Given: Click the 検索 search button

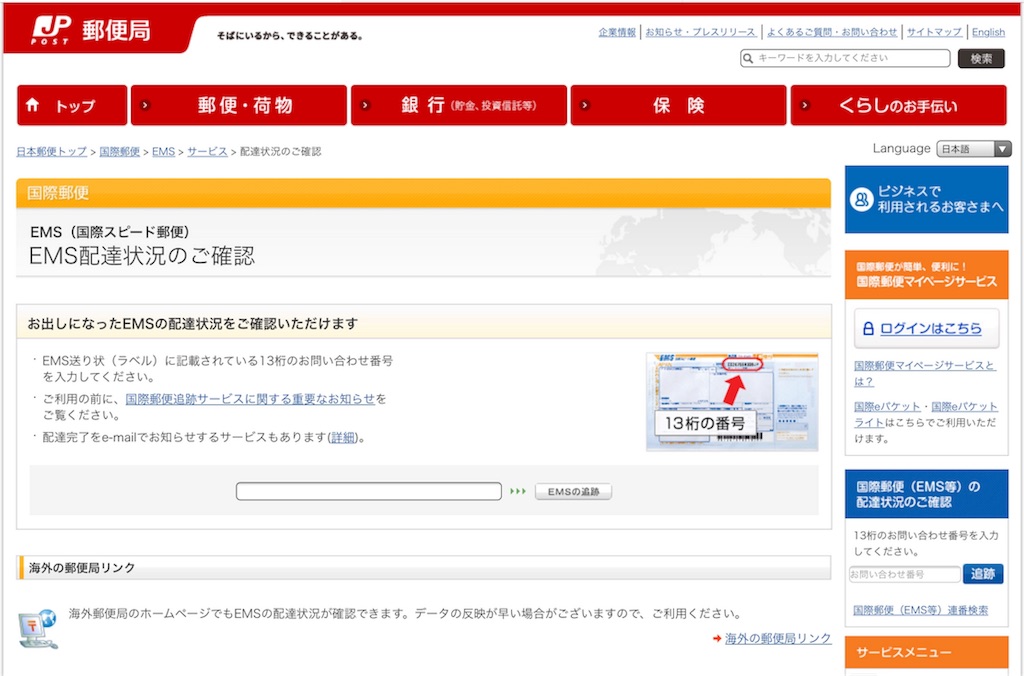Looking at the screenshot, I should [x=981, y=58].
